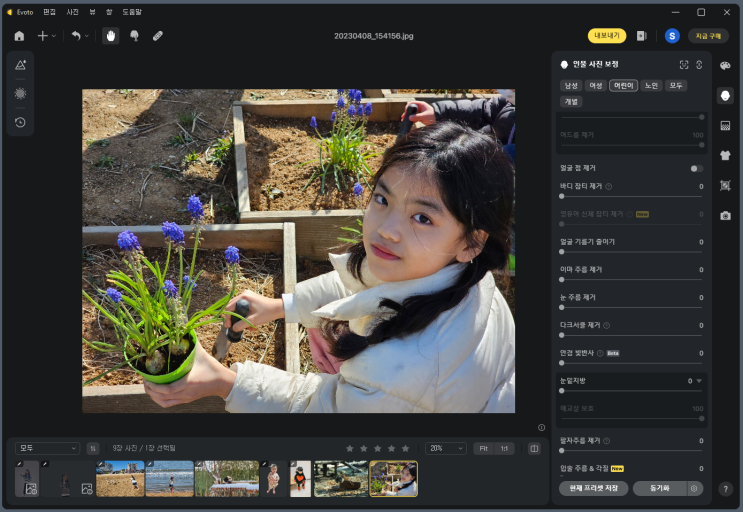Open the export panel icon beside 내보내기
This screenshot has width=743, height=512.
click(642, 36)
